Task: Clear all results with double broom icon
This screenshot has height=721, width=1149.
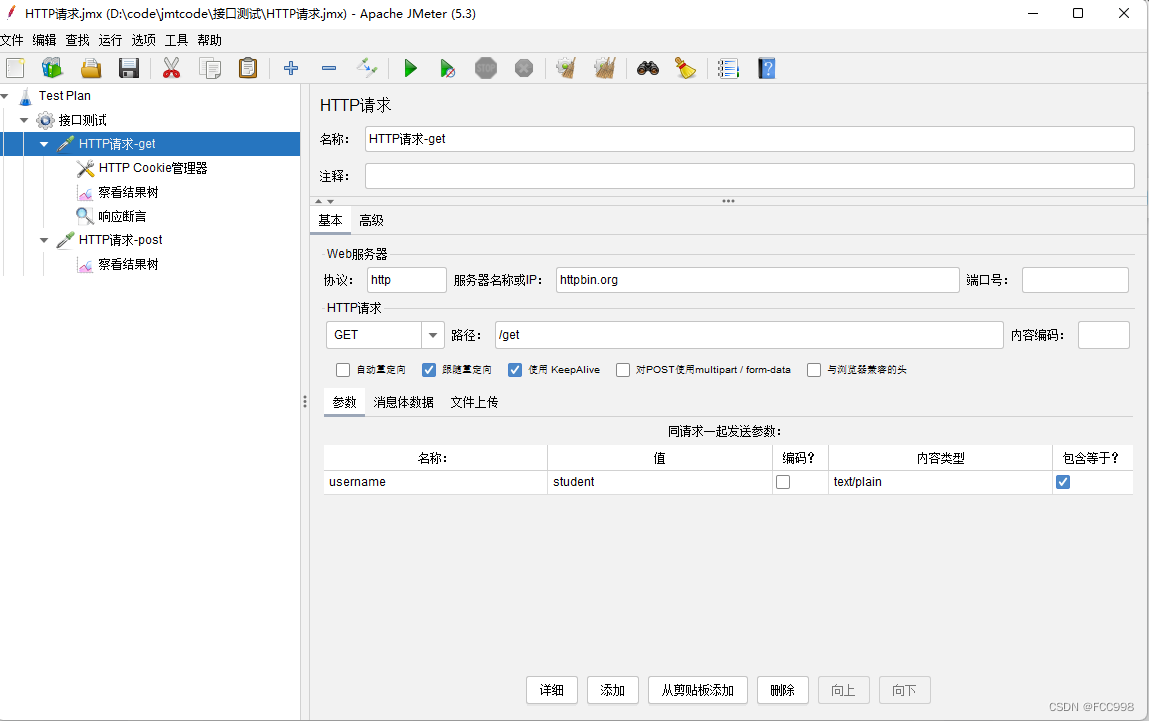Action: click(x=605, y=68)
